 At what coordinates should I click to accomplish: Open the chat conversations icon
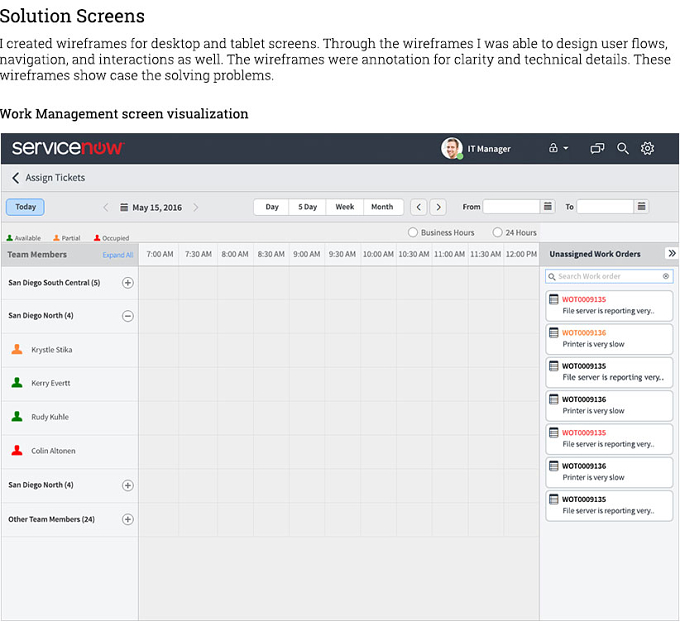coord(597,148)
